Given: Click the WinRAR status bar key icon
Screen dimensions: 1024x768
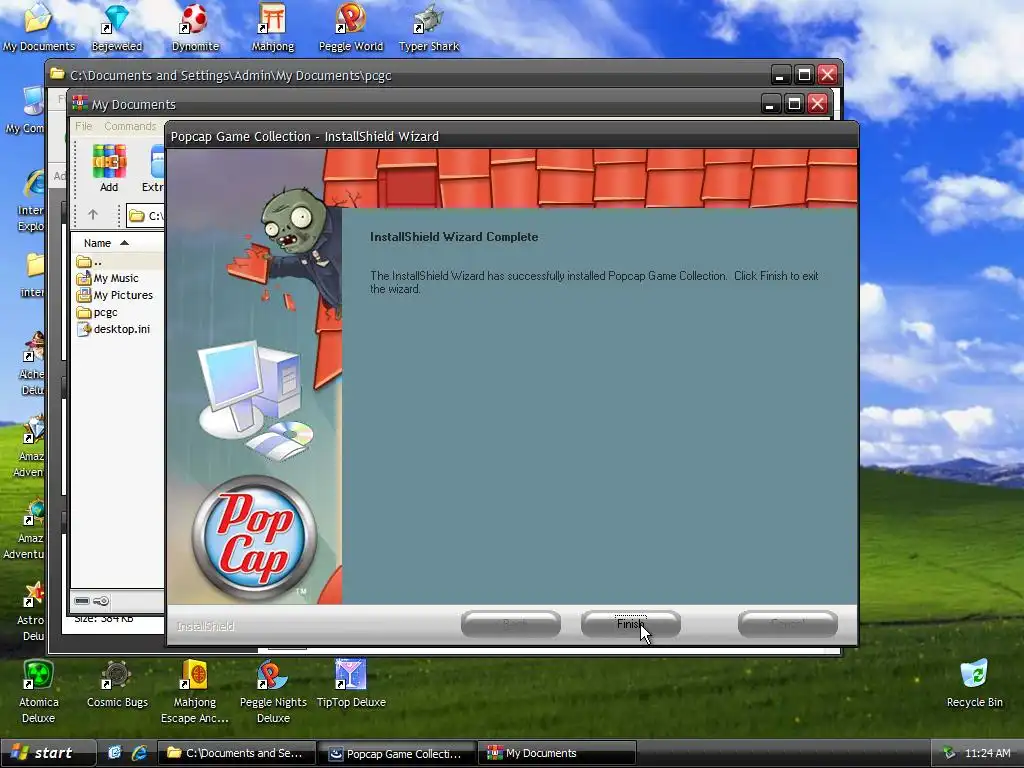Looking at the screenshot, I should coord(101,601).
